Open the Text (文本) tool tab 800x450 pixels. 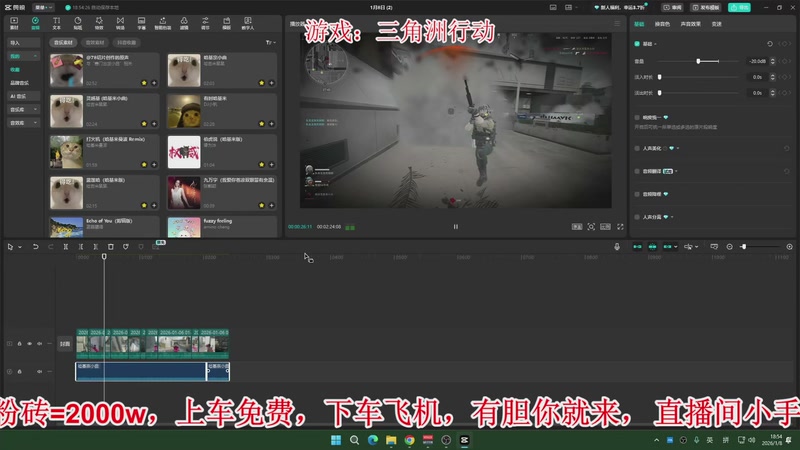pos(56,23)
